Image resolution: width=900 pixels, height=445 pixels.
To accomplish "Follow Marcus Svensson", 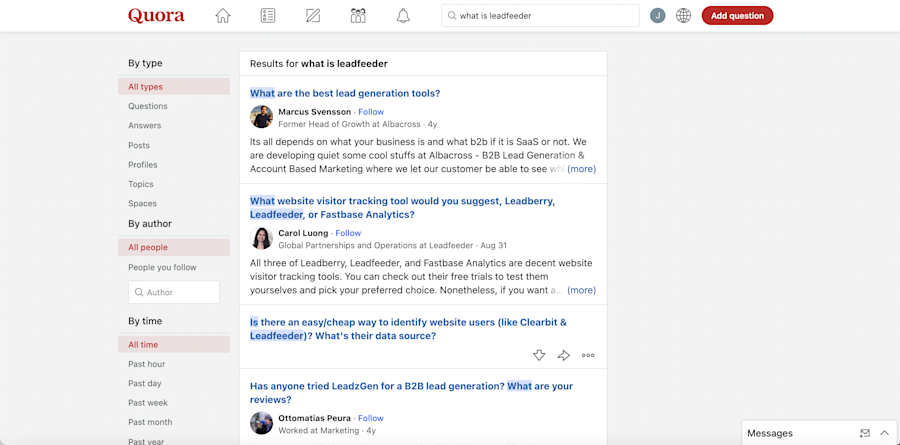I will 371,112.
